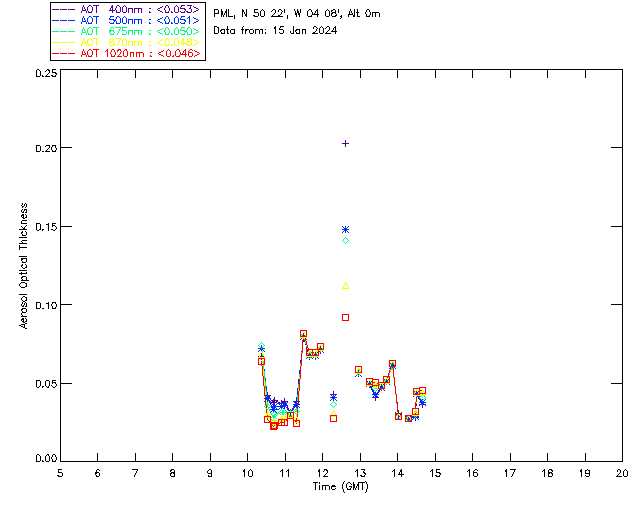This screenshot has height=512, width=640.
Task: Click the Aerosol Optical Thickness axis title
Action: [24, 265]
